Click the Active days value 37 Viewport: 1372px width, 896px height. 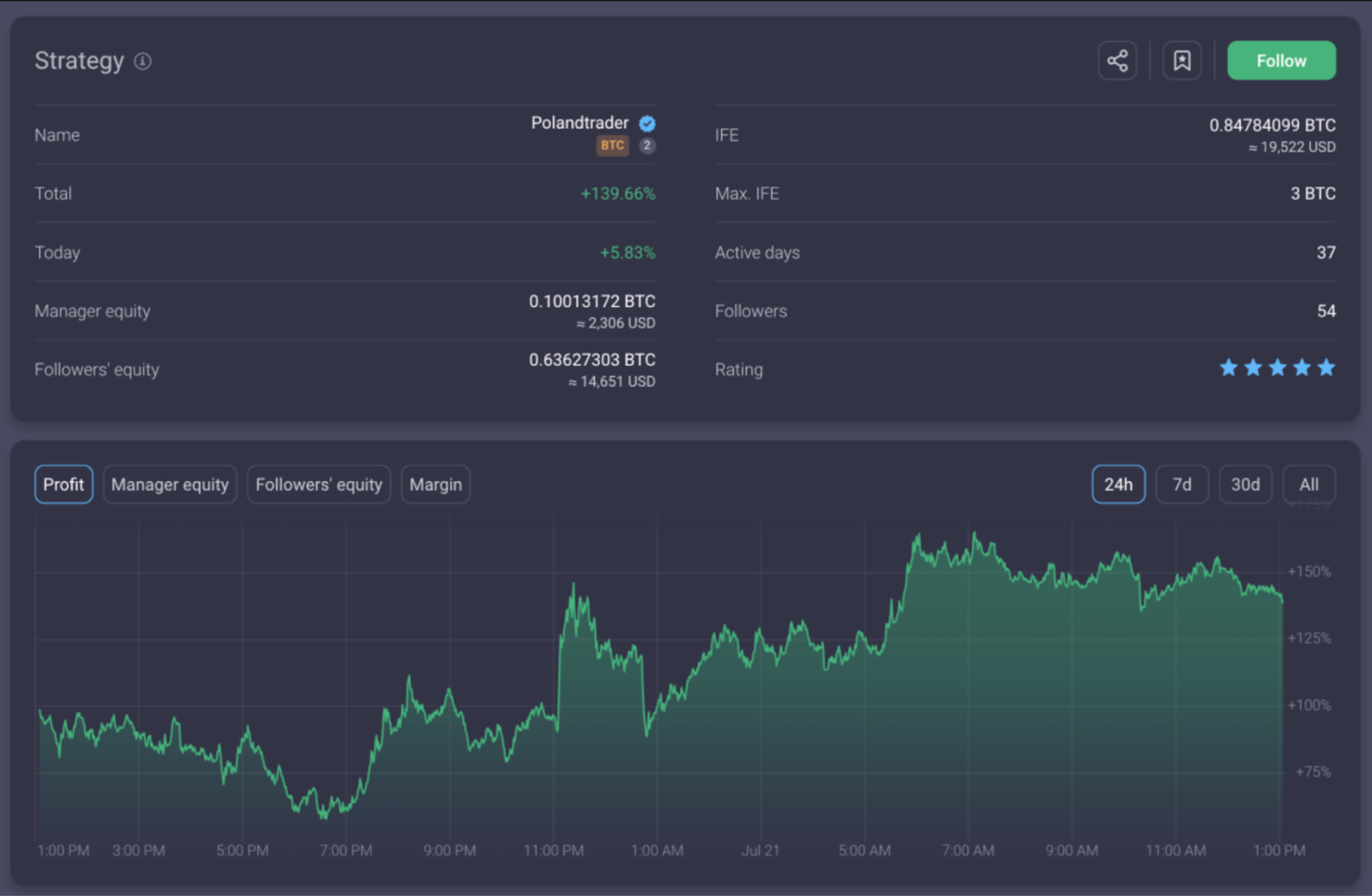tap(1326, 253)
